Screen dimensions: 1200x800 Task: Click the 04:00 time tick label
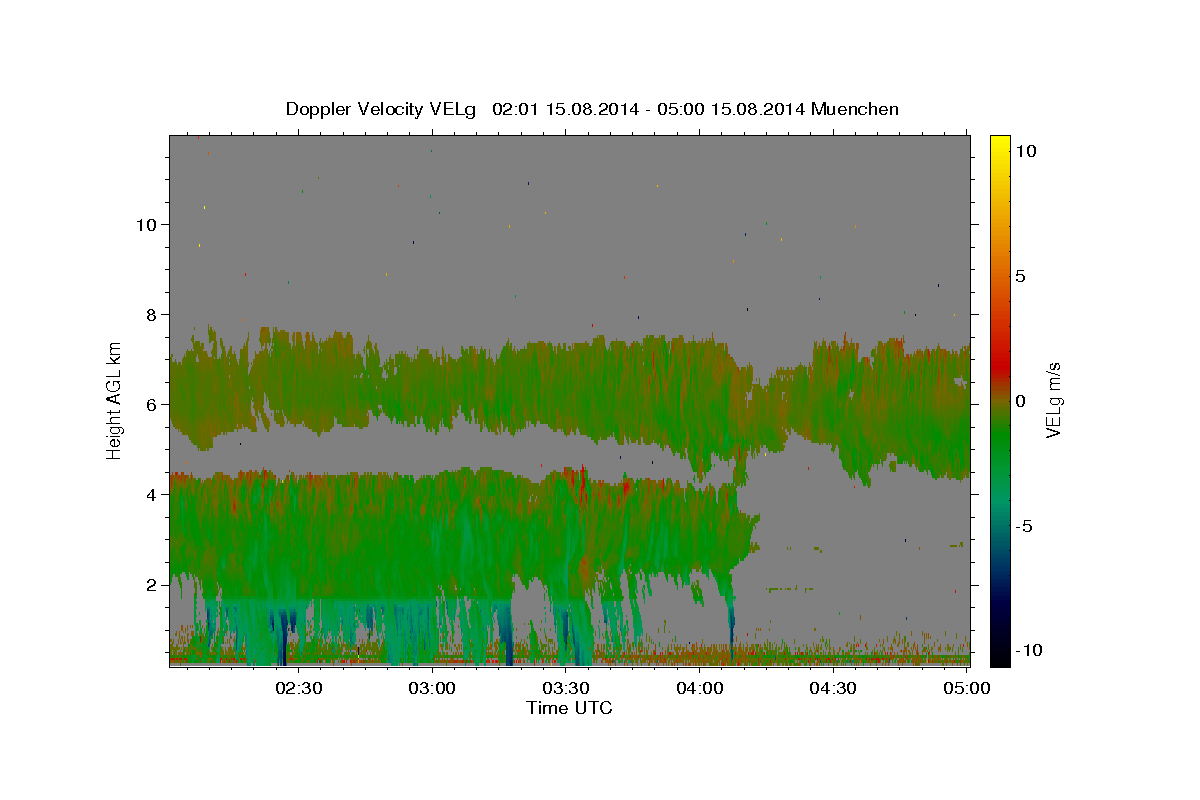tap(700, 688)
